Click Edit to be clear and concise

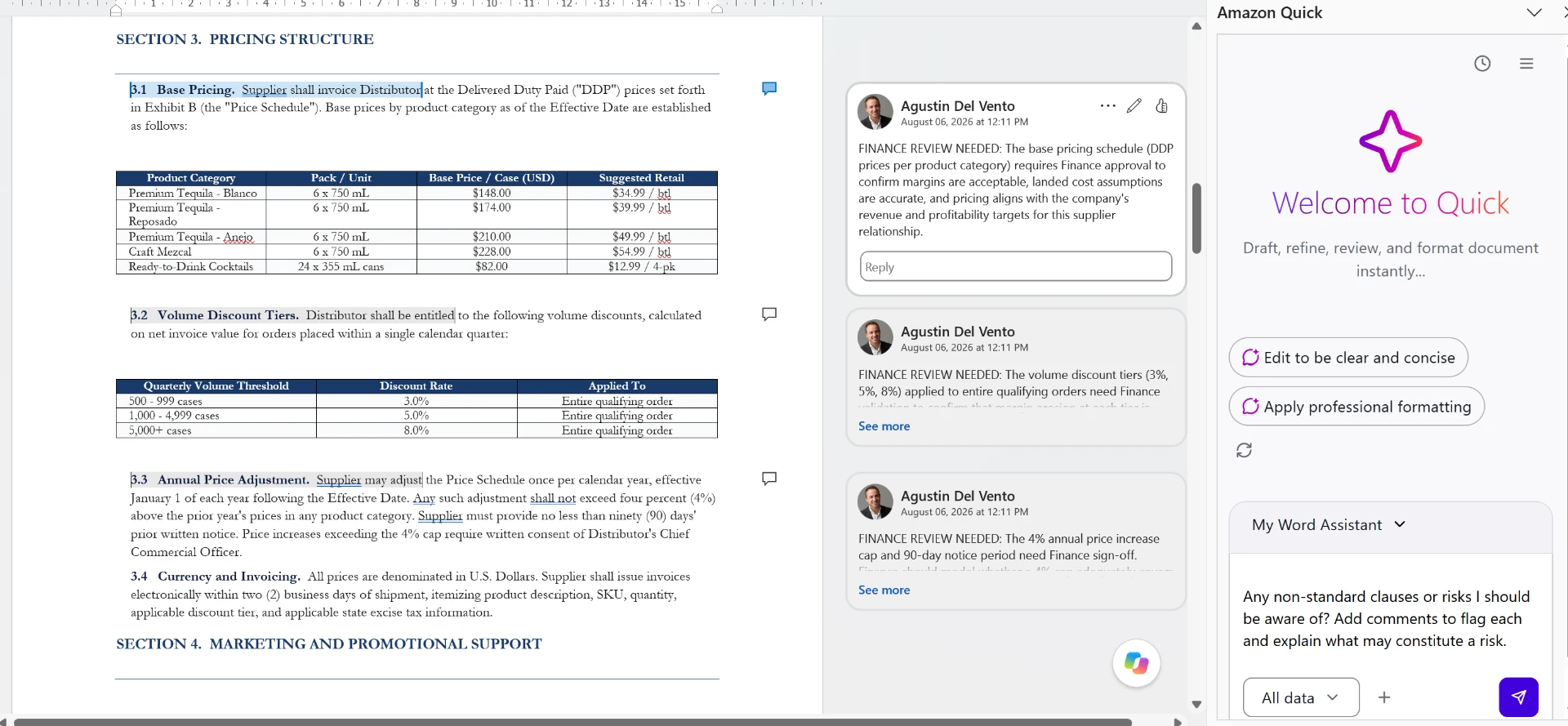click(x=1348, y=358)
